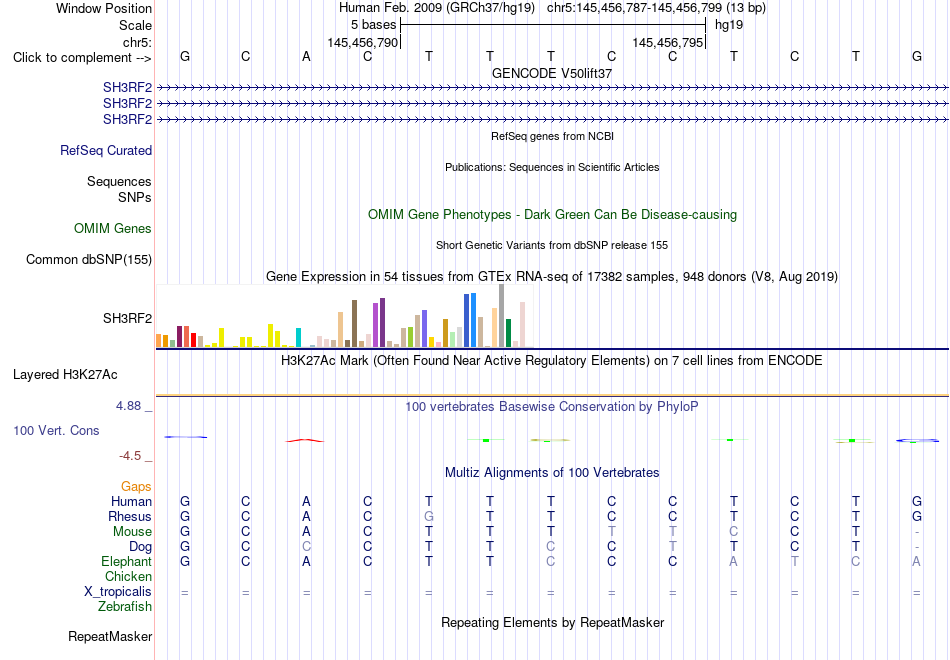Screen dimensions: 950x660
Task: Click the 145,456,790 coordinate label
Action: tap(363, 42)
